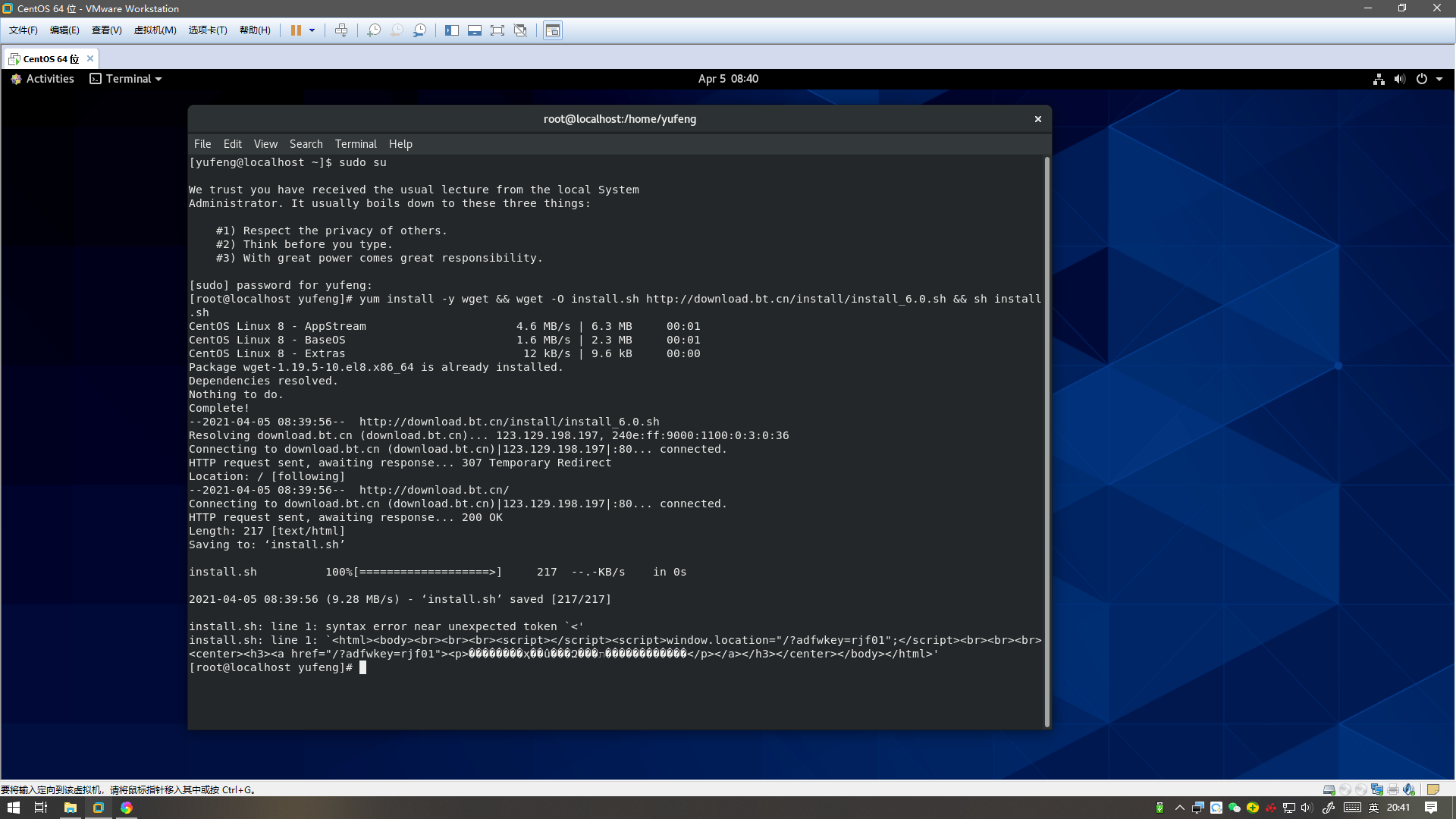Image resolution: width=1456 pixels, height=819 pixels.
Task: Close the CentOS 64 位 tab
Action: [x=90, y=58]
